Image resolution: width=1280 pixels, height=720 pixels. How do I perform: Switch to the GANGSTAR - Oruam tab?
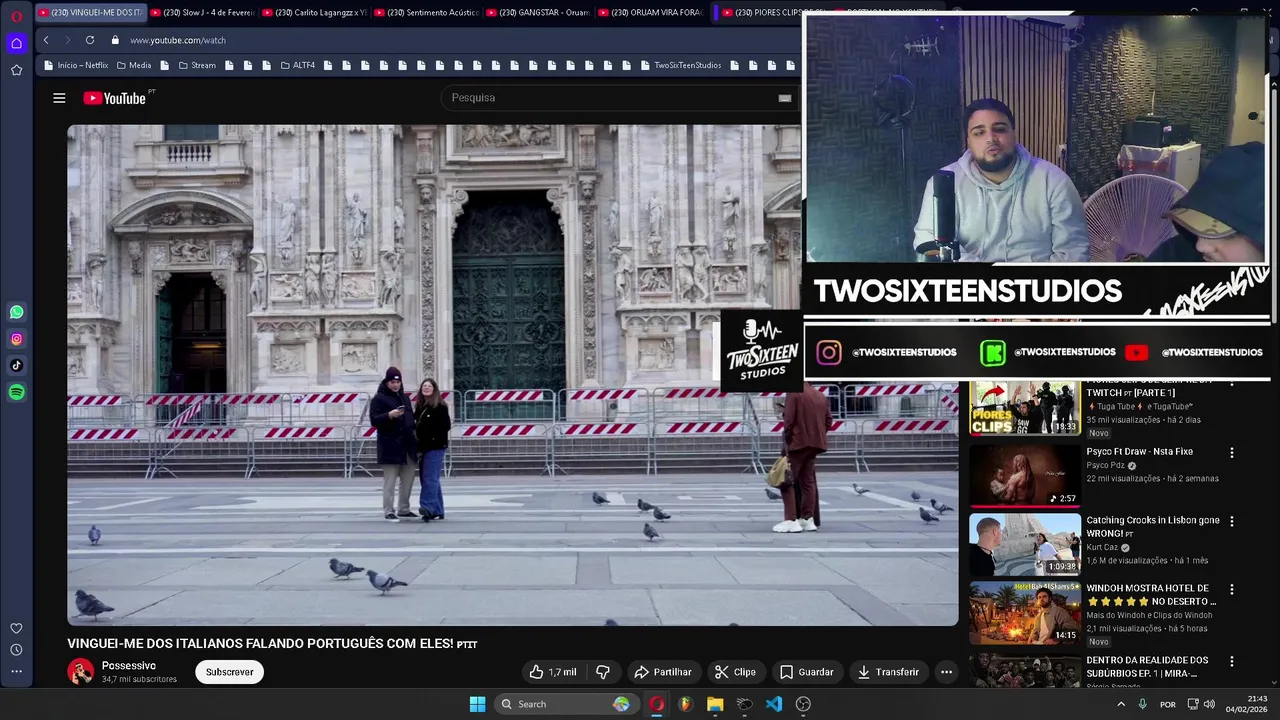point(539,13)
